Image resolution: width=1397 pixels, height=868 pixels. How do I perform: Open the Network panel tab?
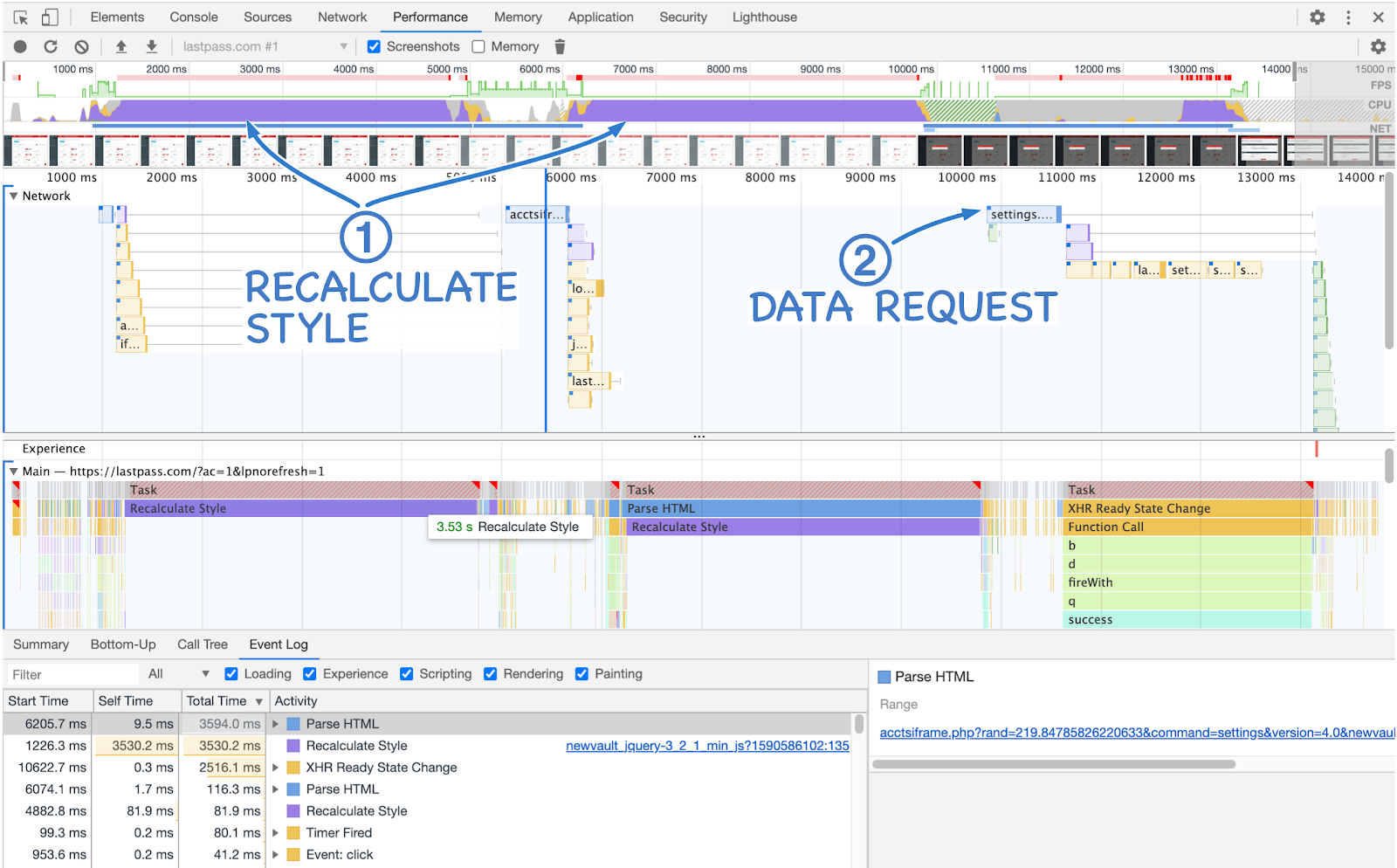pos(342,17)
